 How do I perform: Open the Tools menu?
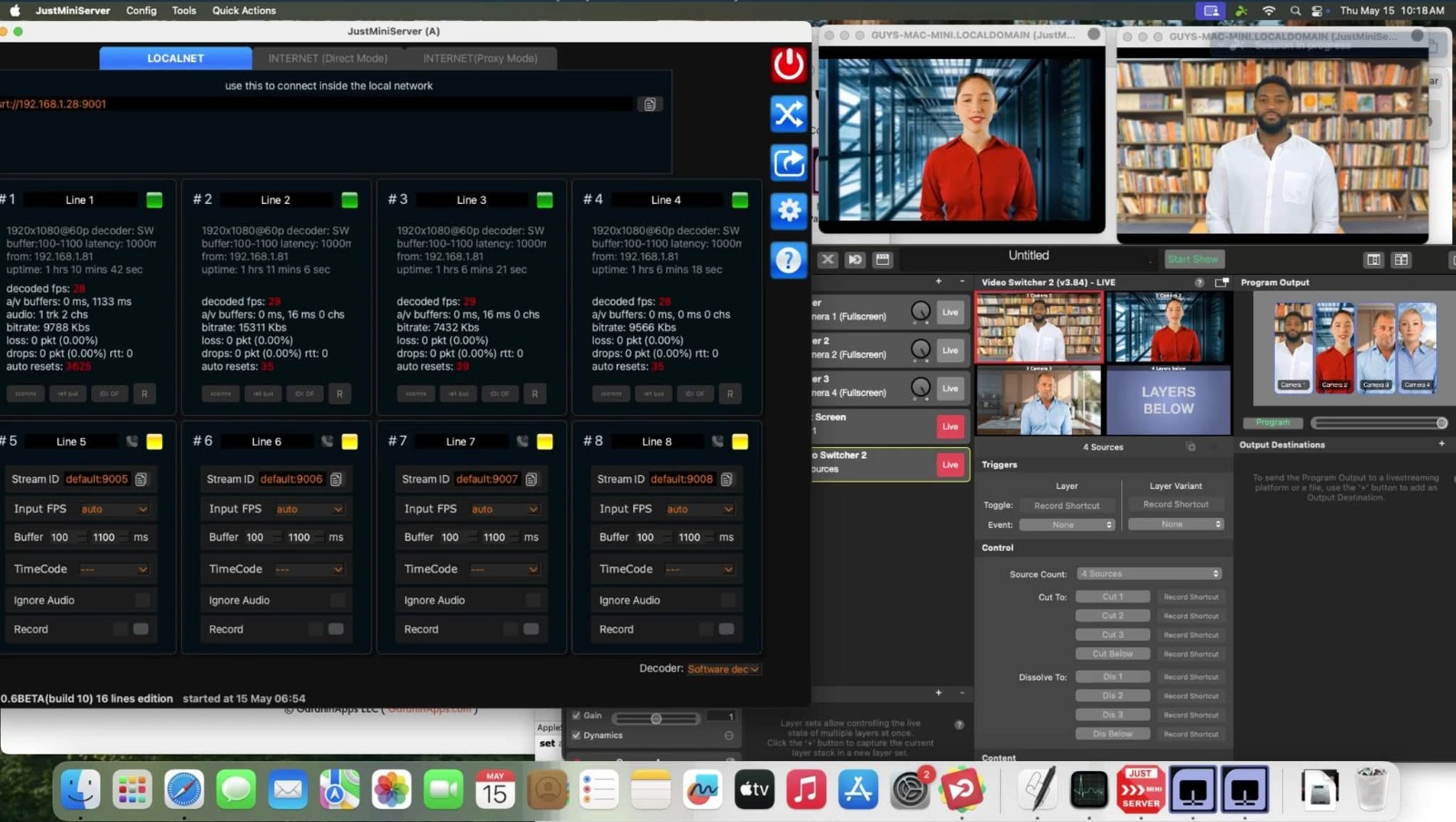184,11
